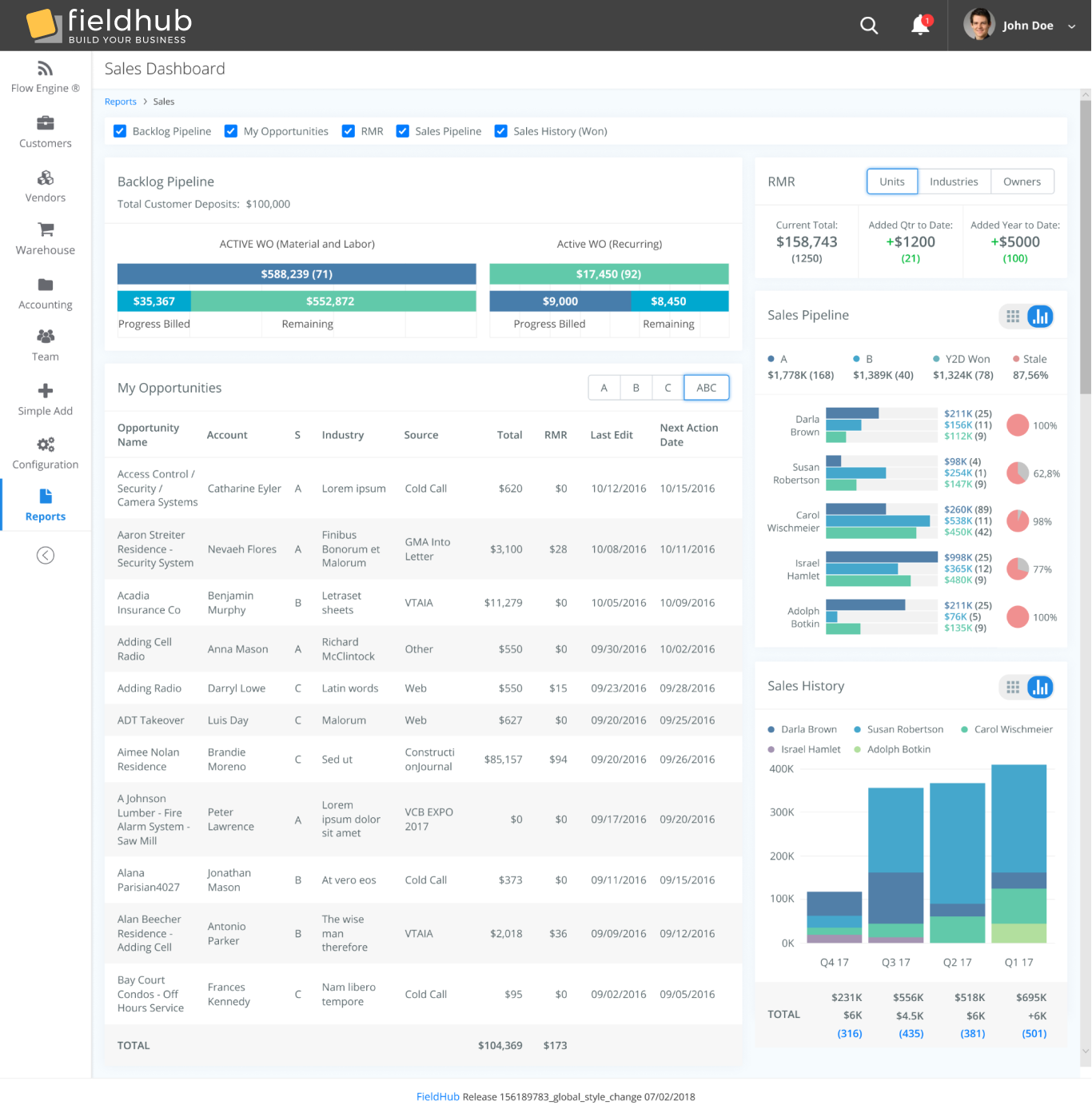Switch Sales Pipeline to grid view
Viewport: 1092px width, 1113px height.
[1012, 316]
